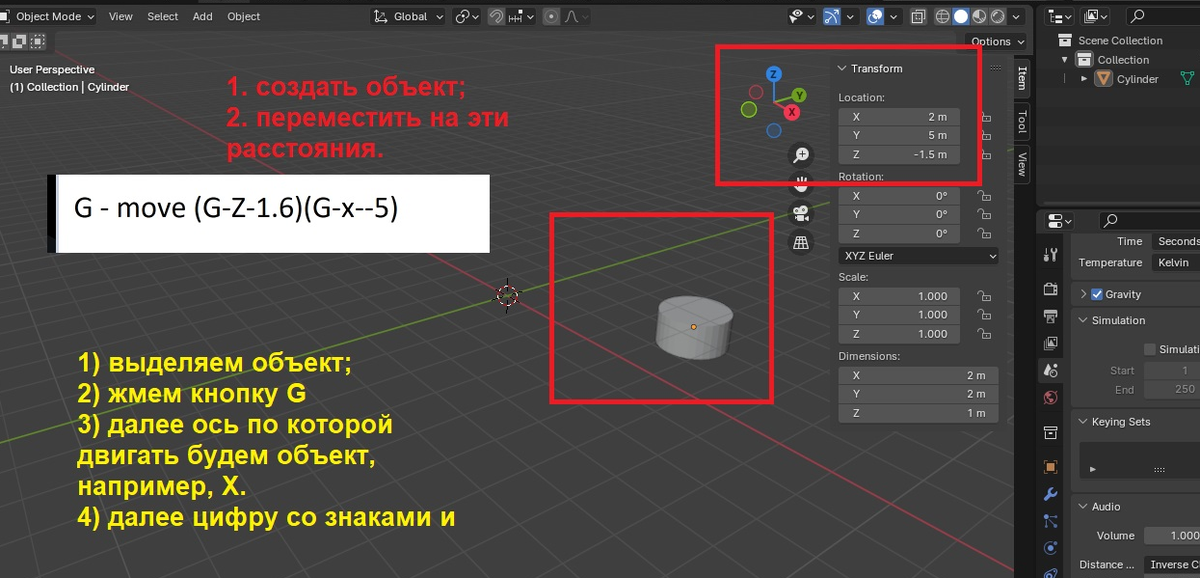Open the Object menu
1200x578 pixels.
[x=243, y=16]
